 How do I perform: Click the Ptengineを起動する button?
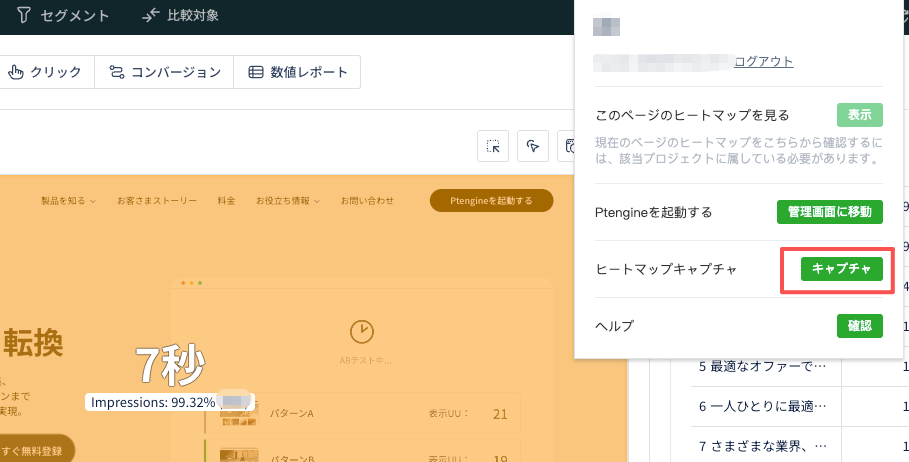[491, 201]
